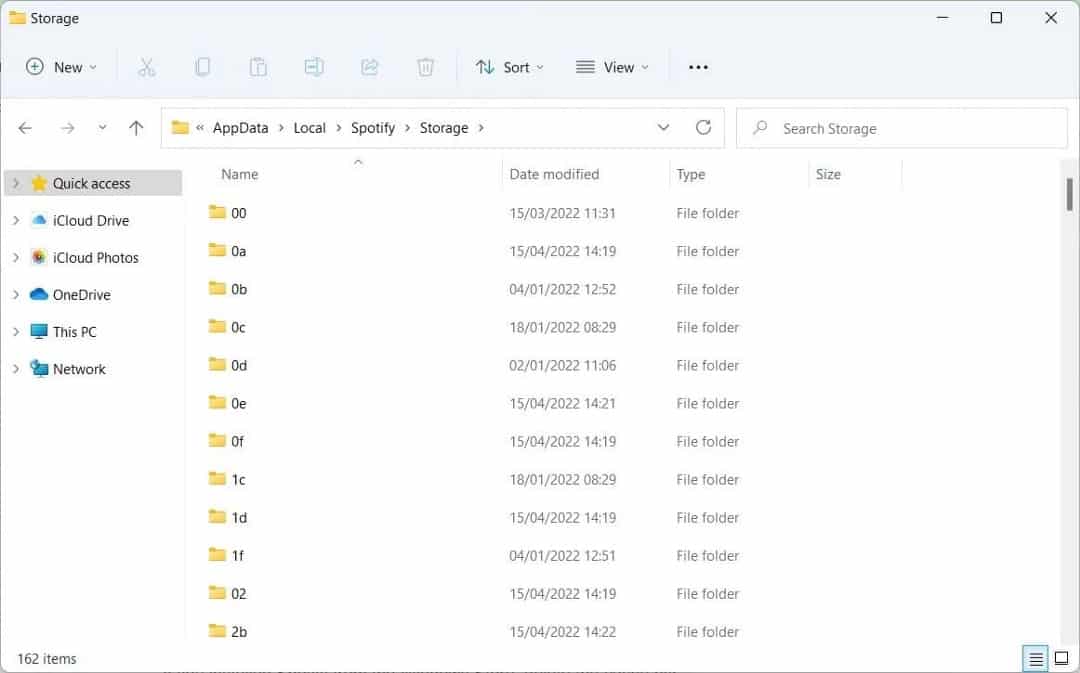Open the View dropdown

[613, 67]
